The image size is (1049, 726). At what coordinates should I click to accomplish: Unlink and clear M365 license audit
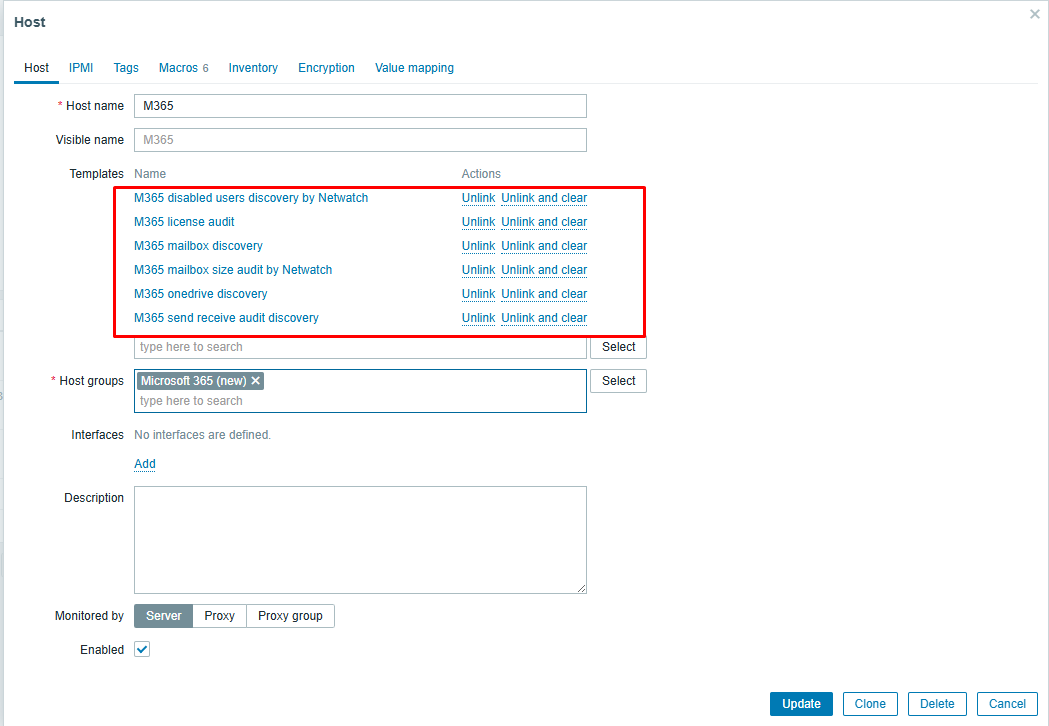click(544, 222)
